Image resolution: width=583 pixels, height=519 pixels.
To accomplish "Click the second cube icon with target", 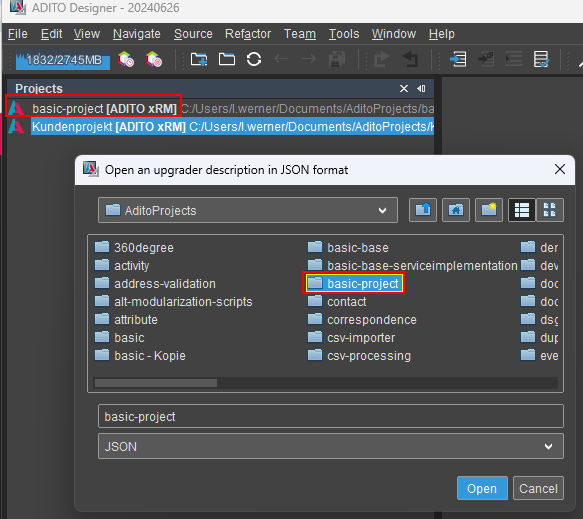I will (154, 59).
